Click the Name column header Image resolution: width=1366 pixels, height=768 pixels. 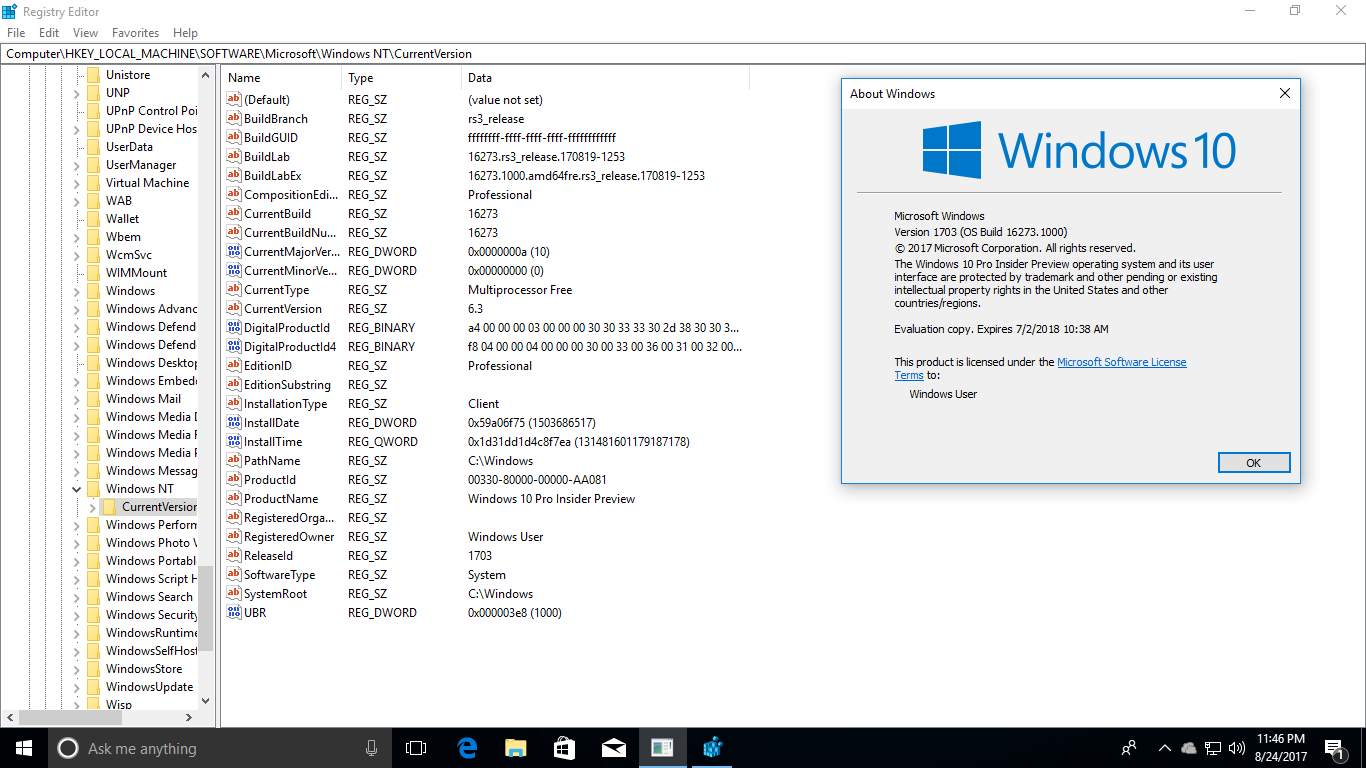[x=282, y=78]
